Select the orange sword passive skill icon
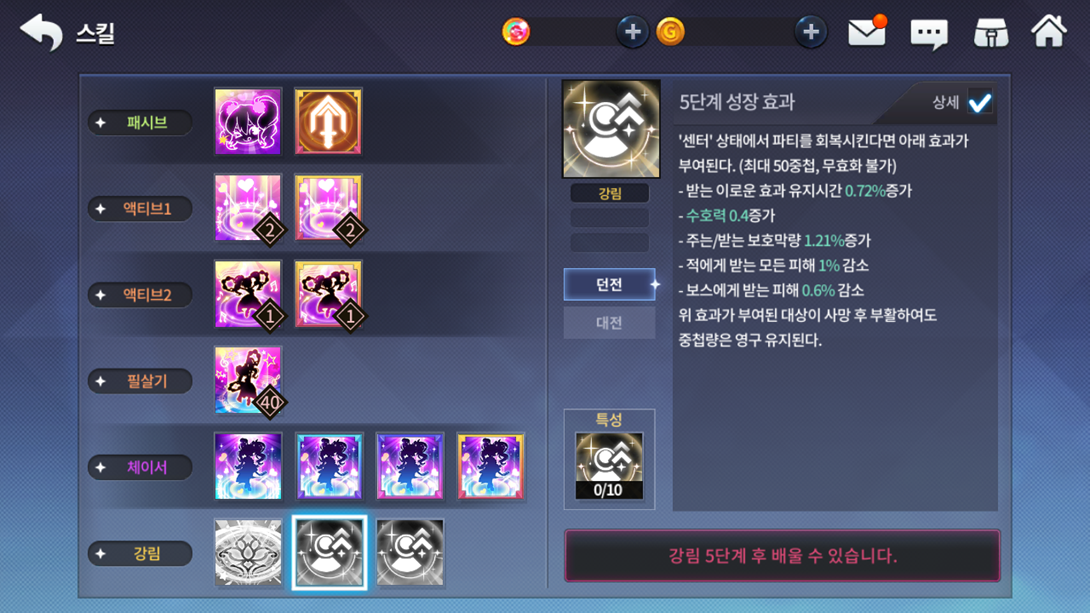The height and width of the screenshot is (613, 1090). (x=328, y=122)
